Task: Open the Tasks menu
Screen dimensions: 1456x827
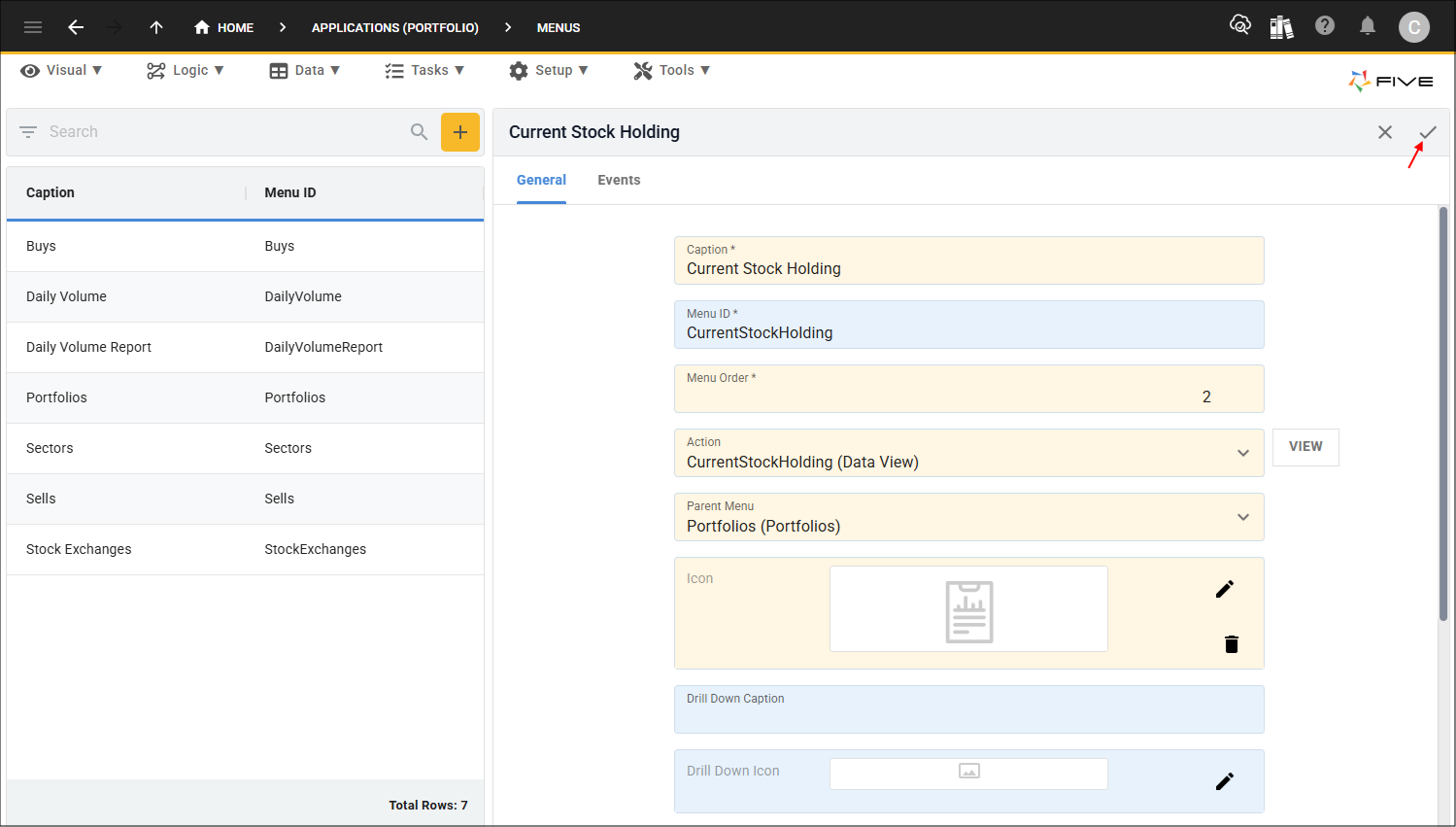Action: [424, 70]
